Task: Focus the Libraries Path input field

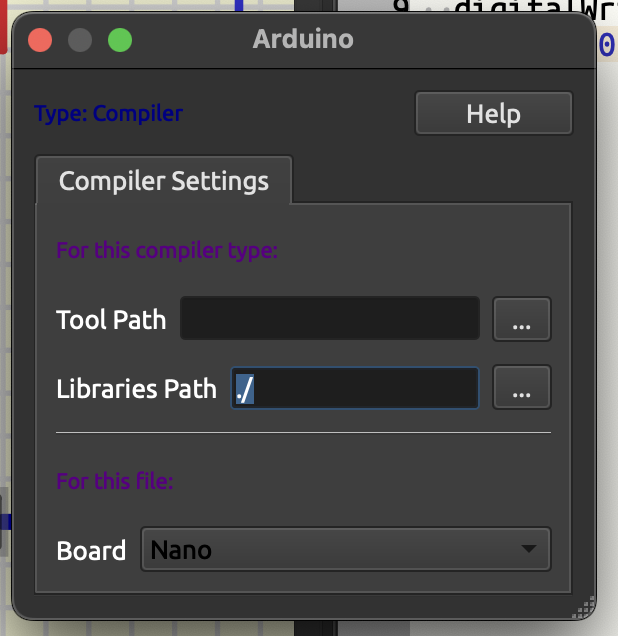Action: (x=355, y=388)
